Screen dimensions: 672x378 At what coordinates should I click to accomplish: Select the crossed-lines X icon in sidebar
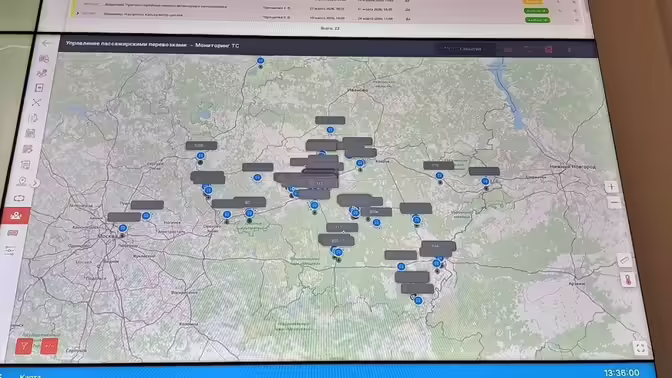click(36, 102)
